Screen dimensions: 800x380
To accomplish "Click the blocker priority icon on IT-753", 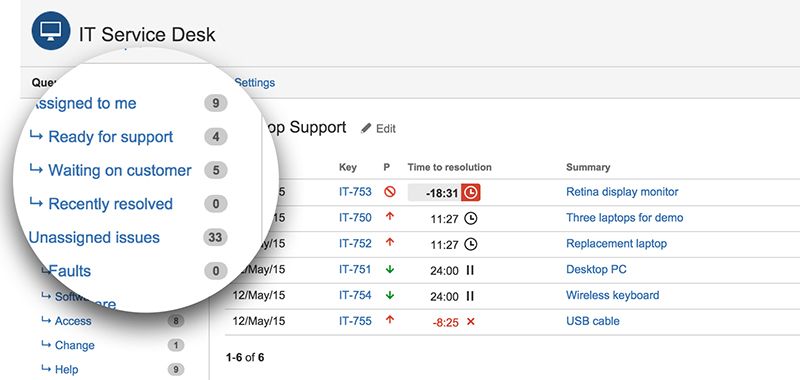I will pos(390,192).
